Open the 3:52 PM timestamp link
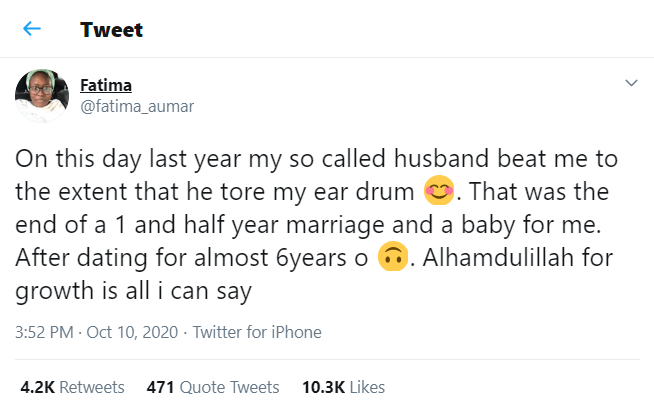The height and width of the screenshot is (409, 654). click(x=43, y=332)
